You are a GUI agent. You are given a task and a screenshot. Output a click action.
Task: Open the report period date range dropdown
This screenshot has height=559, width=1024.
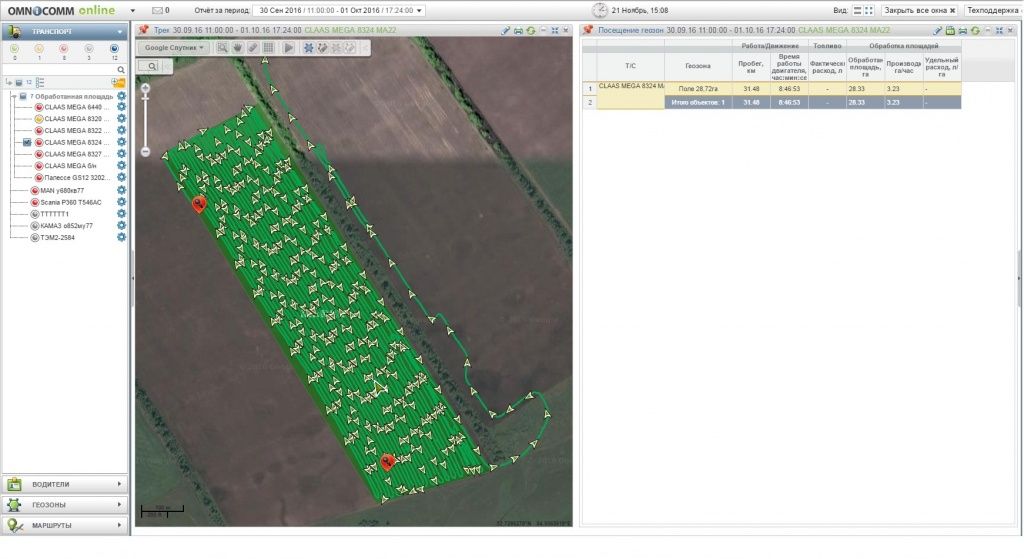340,10
